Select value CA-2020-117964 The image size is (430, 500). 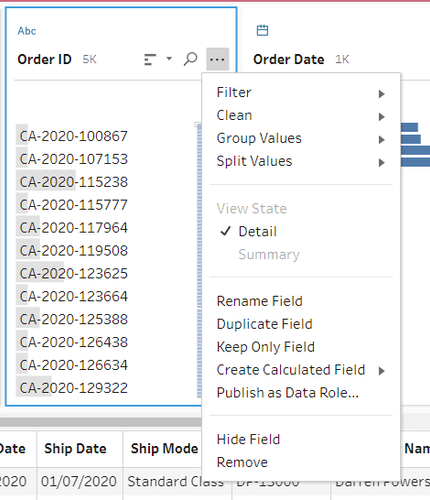73,228
